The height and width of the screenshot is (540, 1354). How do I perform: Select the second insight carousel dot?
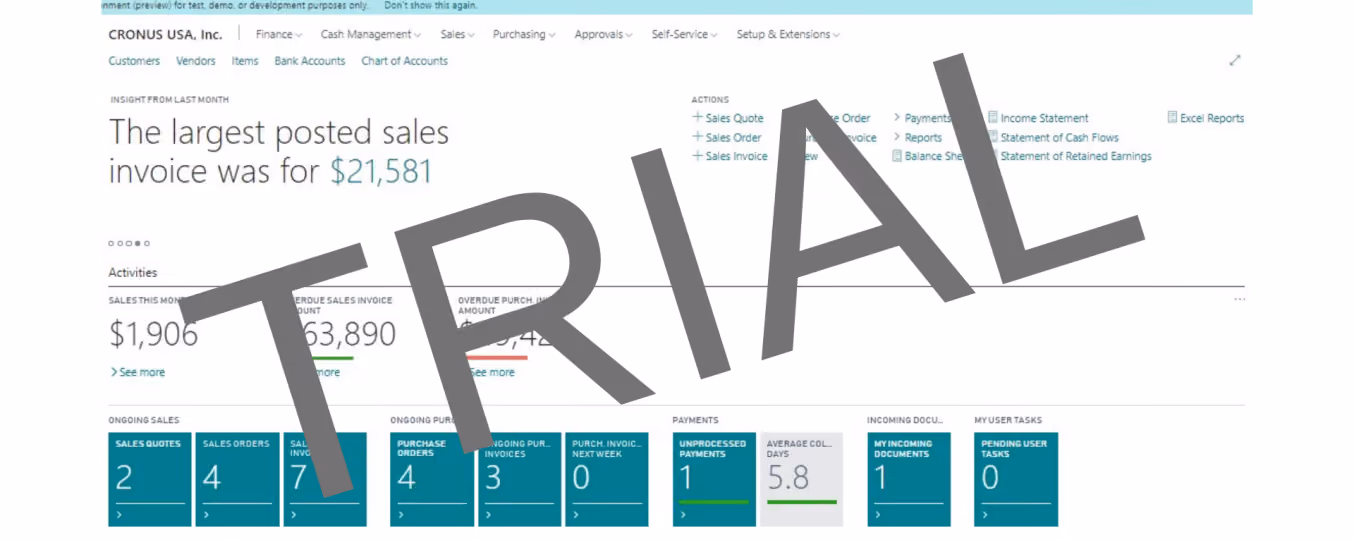[120, 243]
